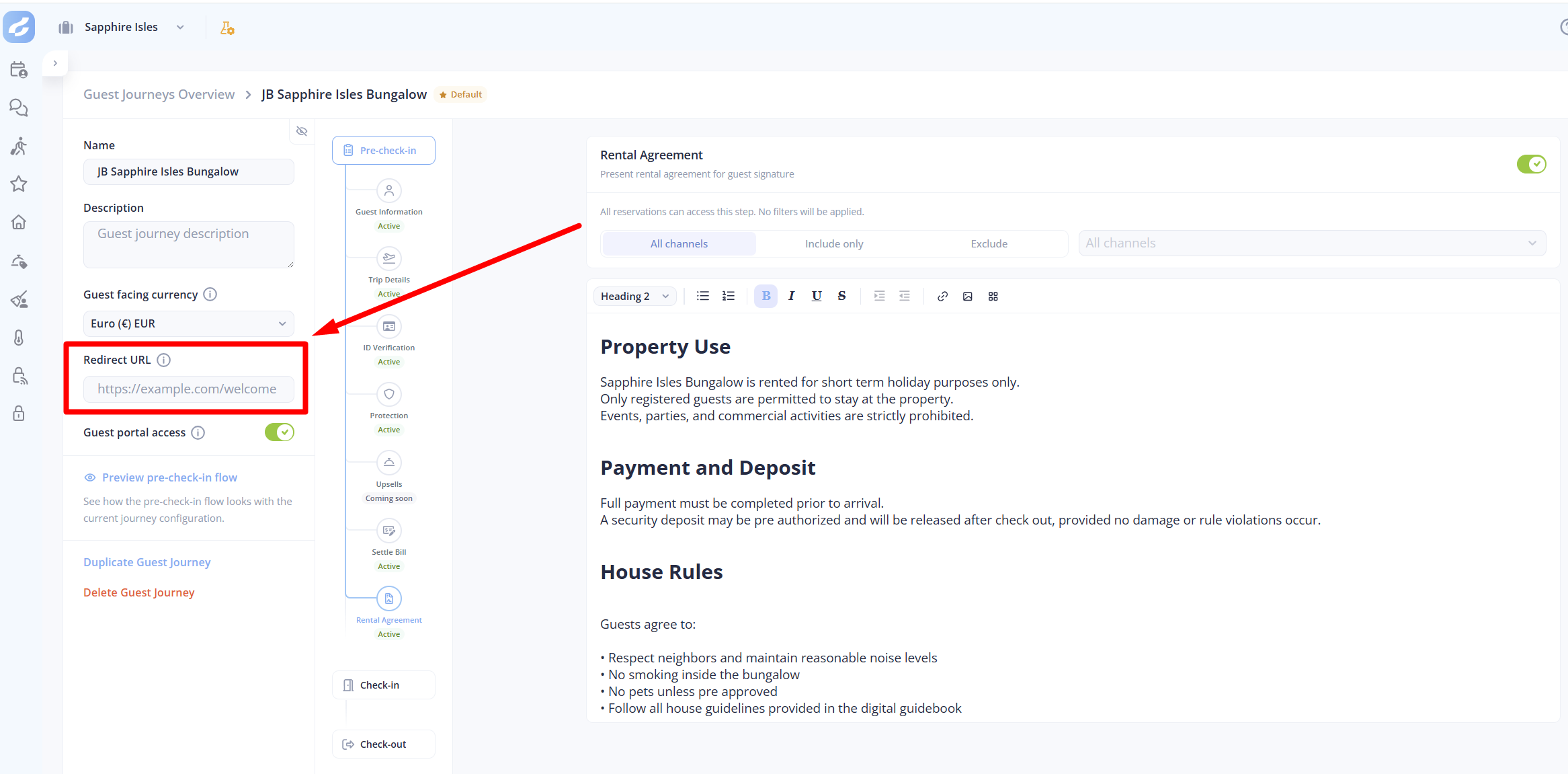Select the Exclude filter tab
1568x774 pixels.
[x=989, y=243]
